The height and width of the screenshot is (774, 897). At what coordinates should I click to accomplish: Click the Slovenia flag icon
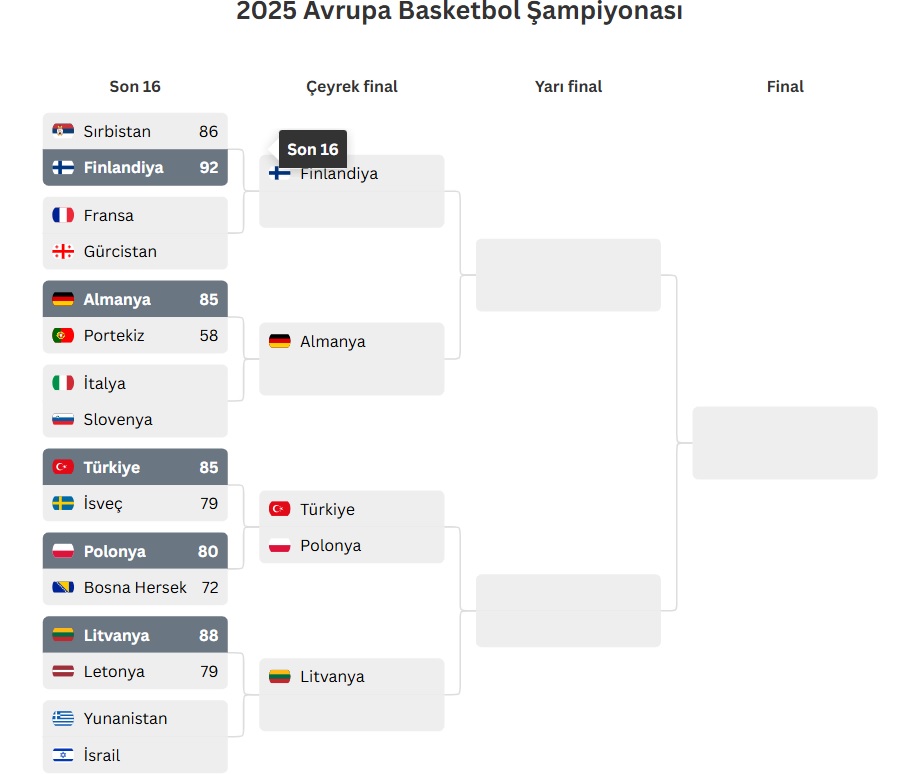[63, 419]
